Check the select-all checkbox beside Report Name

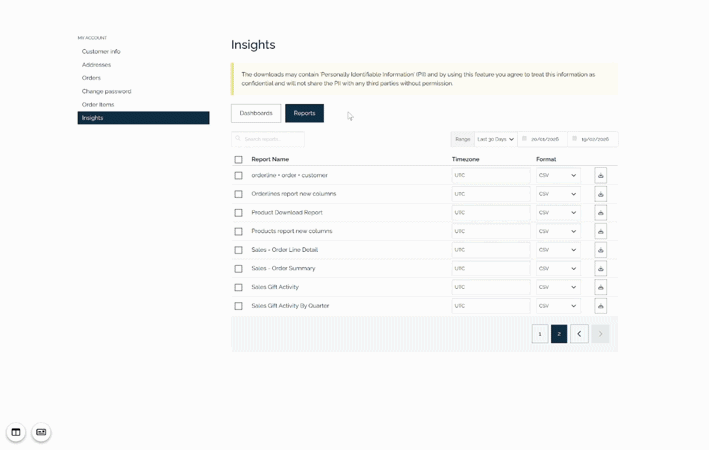pos(238,160)
